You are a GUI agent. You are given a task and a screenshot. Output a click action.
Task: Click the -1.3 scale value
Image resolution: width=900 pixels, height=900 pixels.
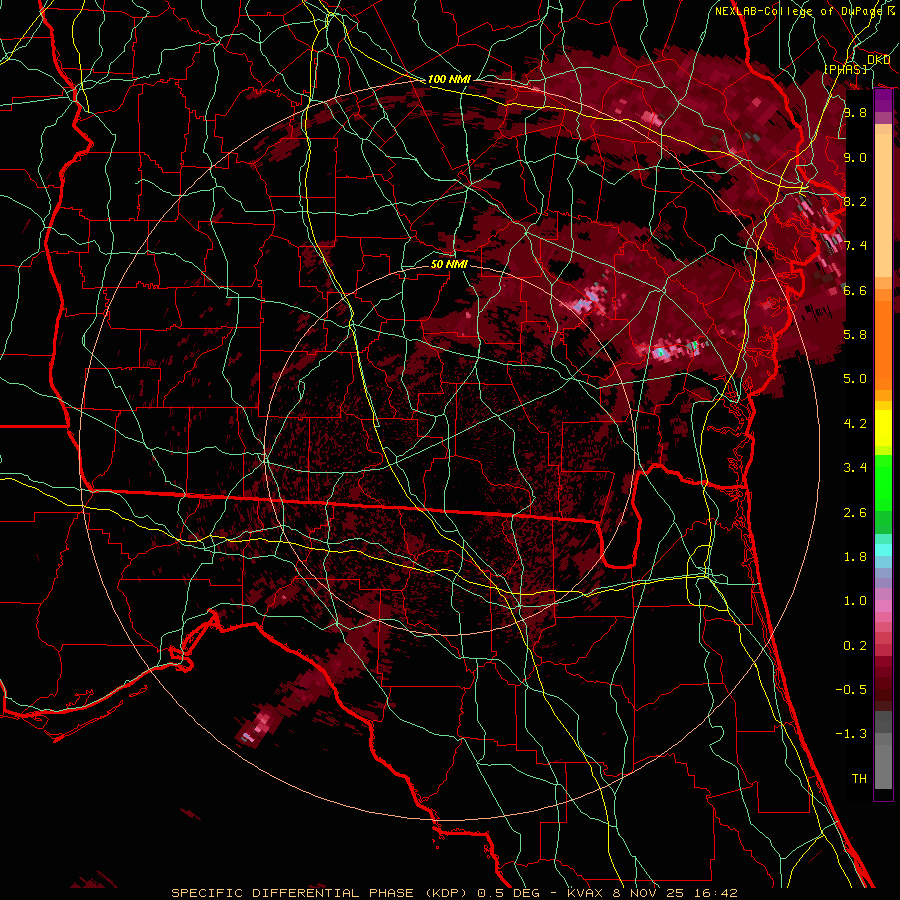click(851, 734)
